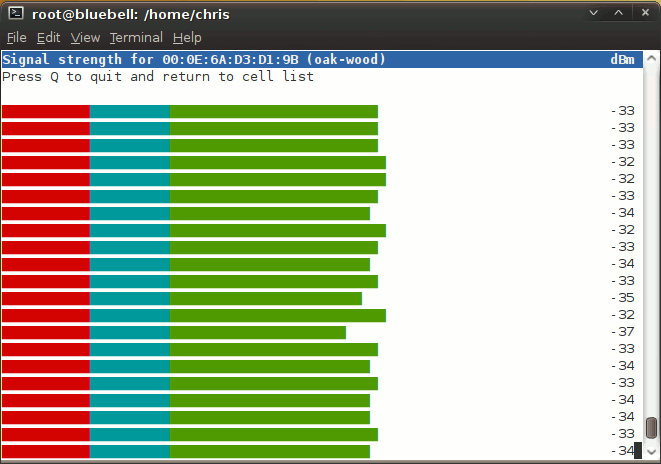Click the dBm column header

[622, 60]
